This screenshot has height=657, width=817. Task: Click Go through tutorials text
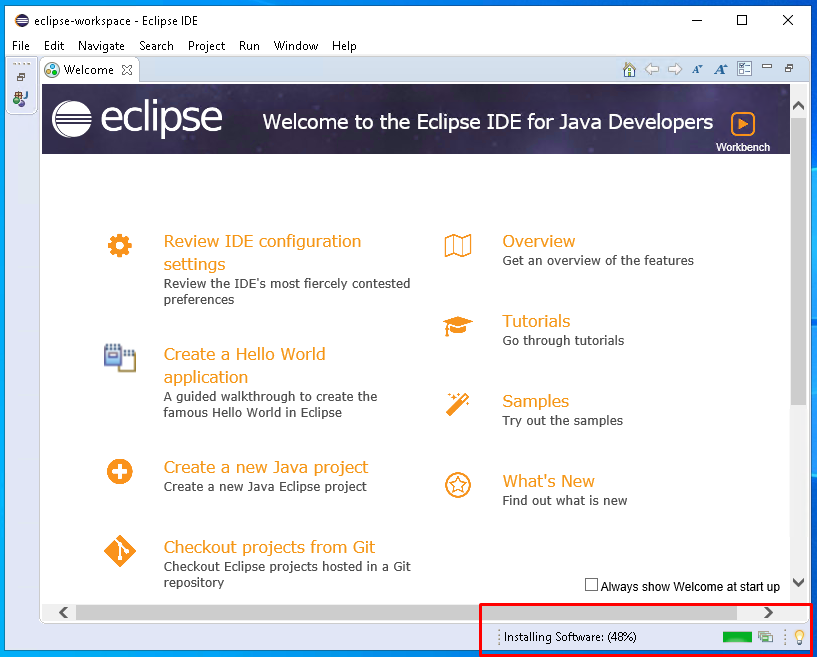point(563,341)
